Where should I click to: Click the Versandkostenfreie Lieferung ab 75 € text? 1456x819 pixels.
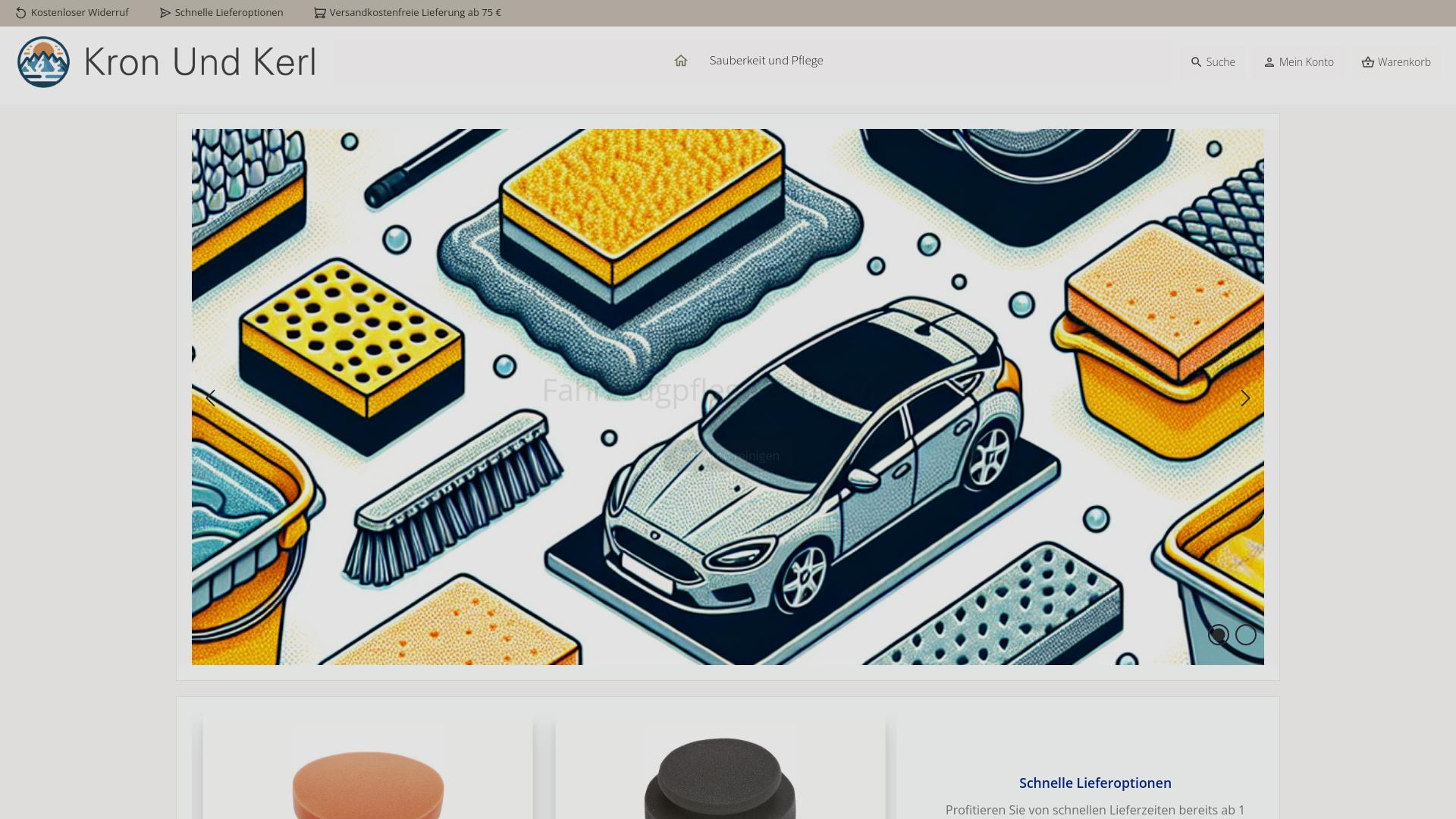[x=415, y=13]
